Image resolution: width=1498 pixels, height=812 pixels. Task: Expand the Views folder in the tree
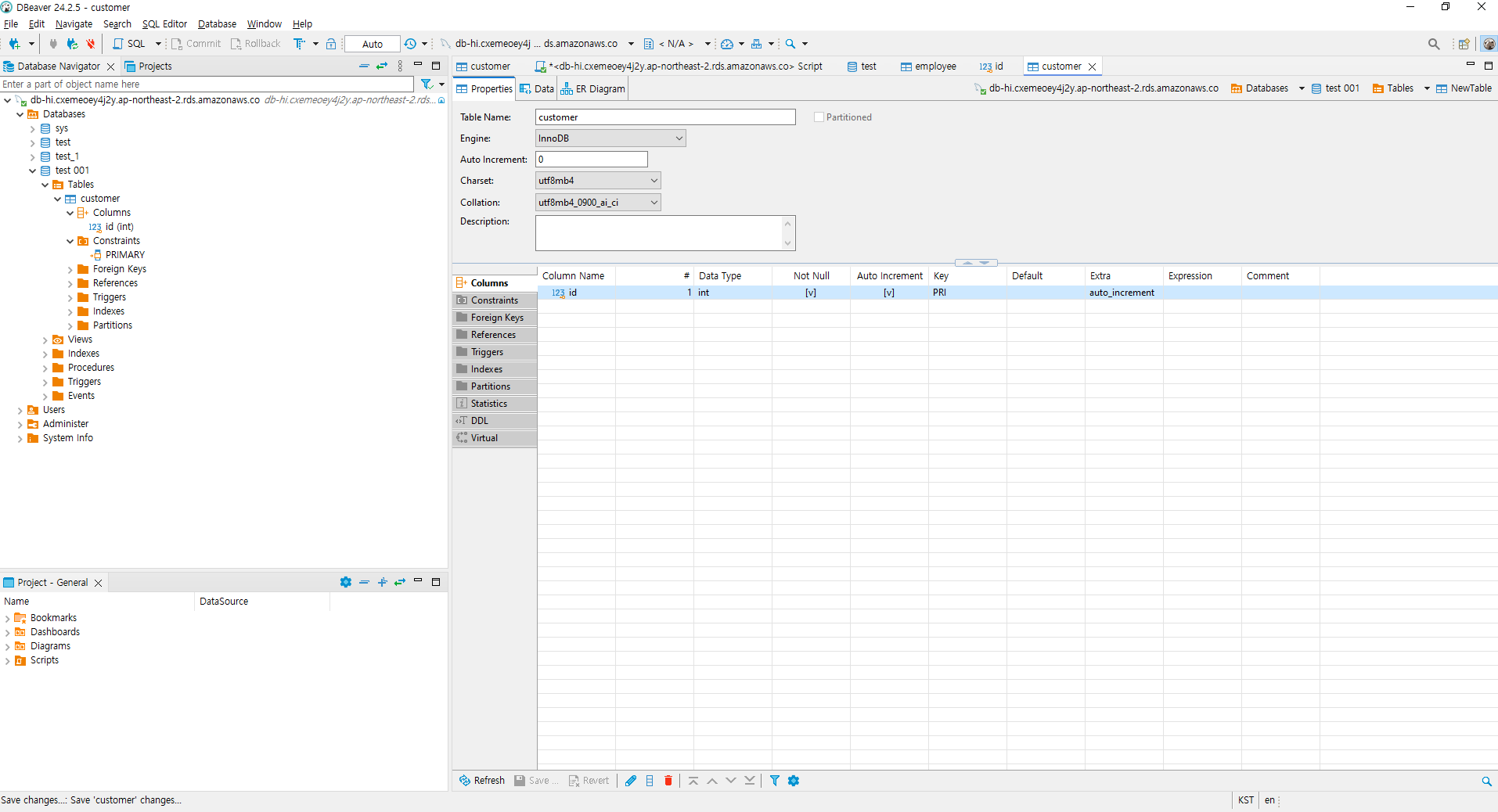45,340
